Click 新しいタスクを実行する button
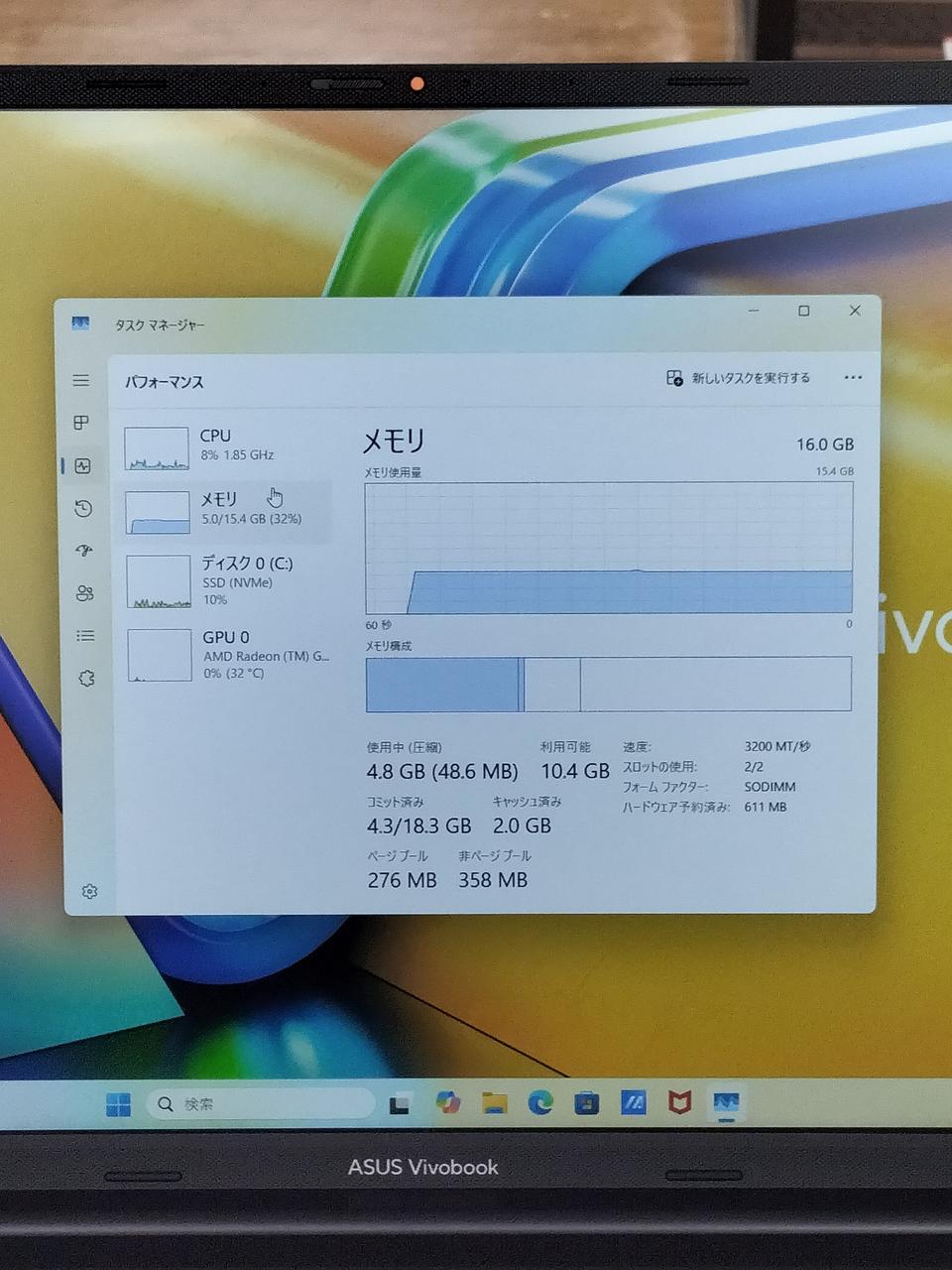Screen dimensions: 952x1270 point(739,378)
